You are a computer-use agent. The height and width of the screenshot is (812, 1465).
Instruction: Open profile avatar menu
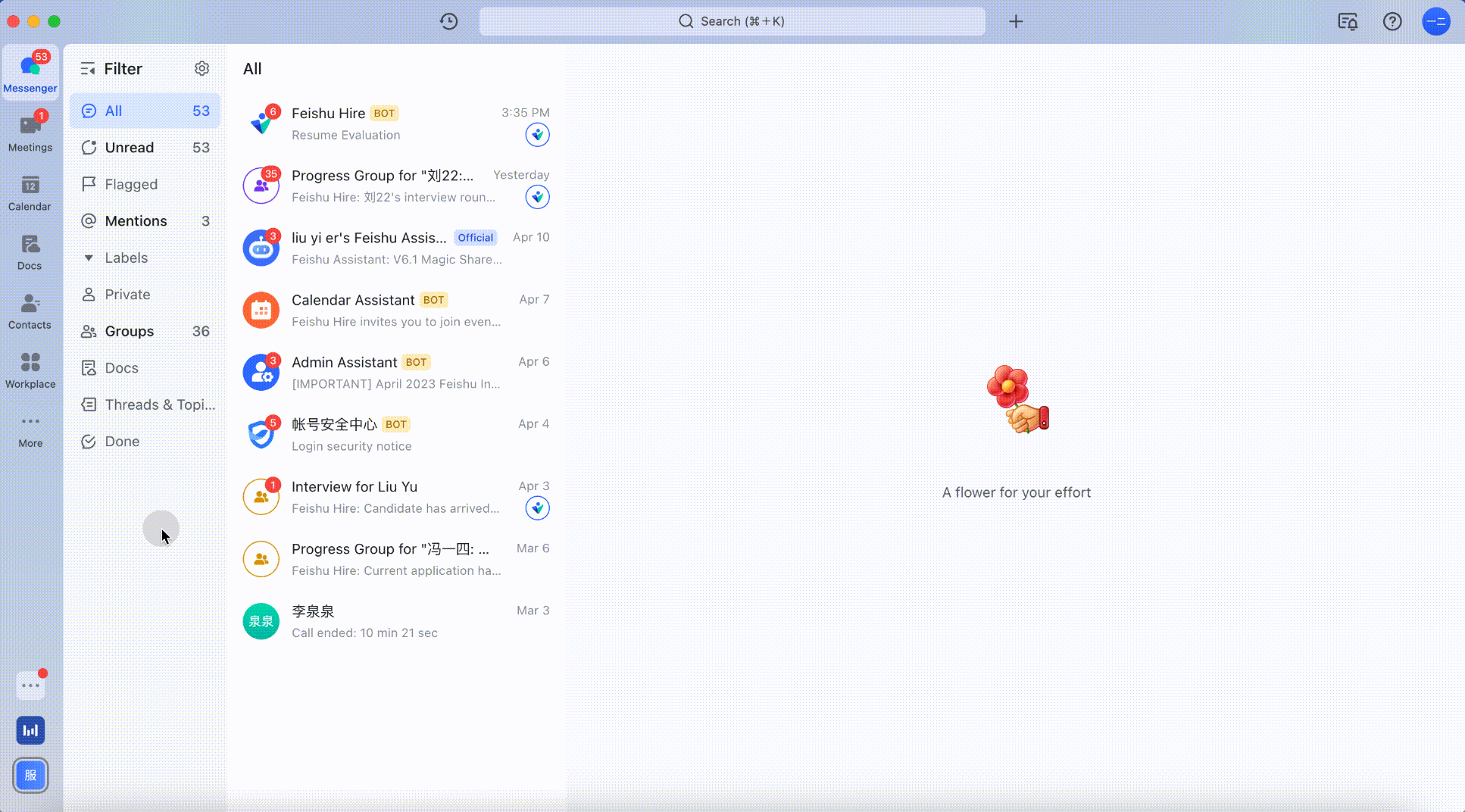pos(1435,21)
